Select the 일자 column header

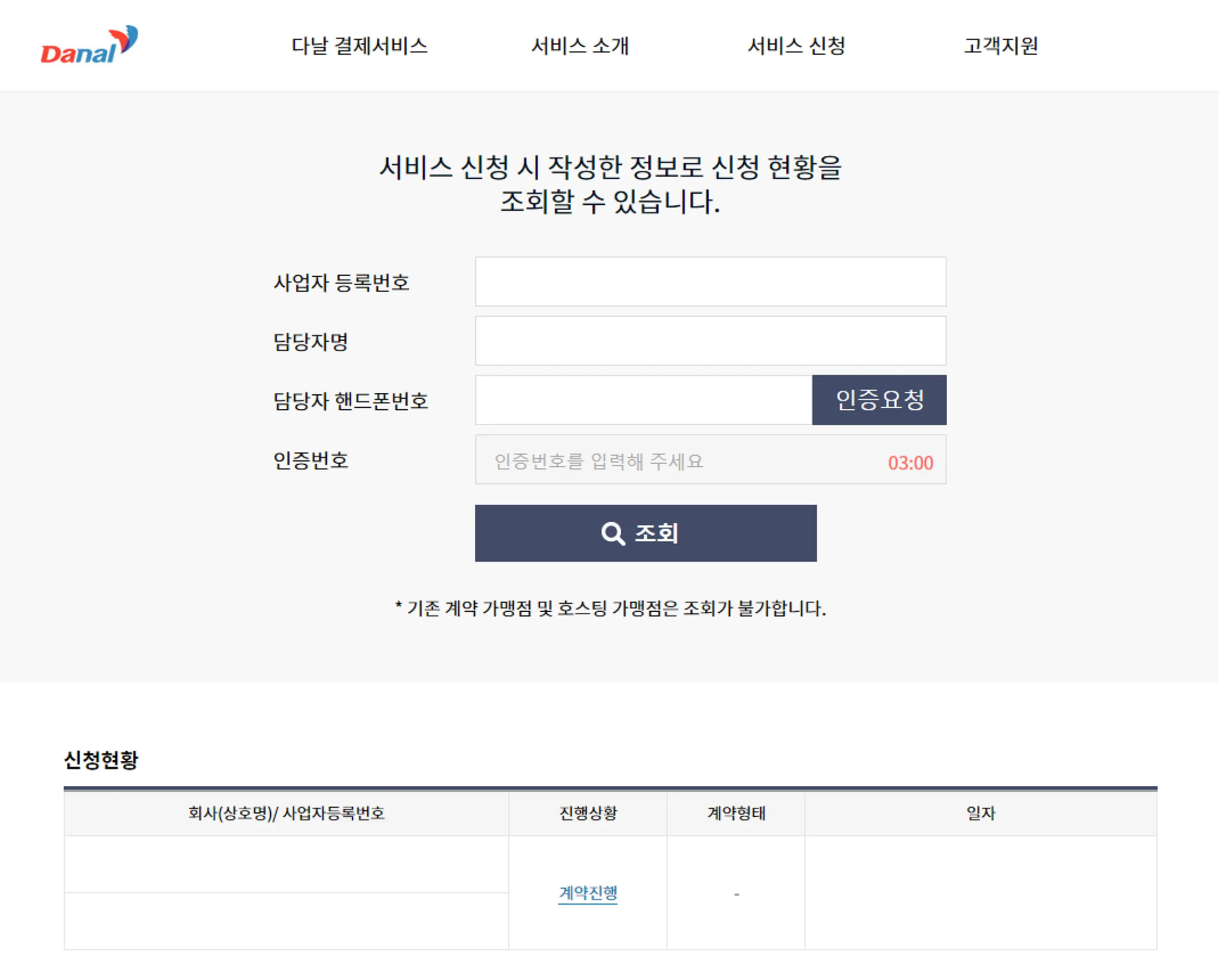[981, 813]
